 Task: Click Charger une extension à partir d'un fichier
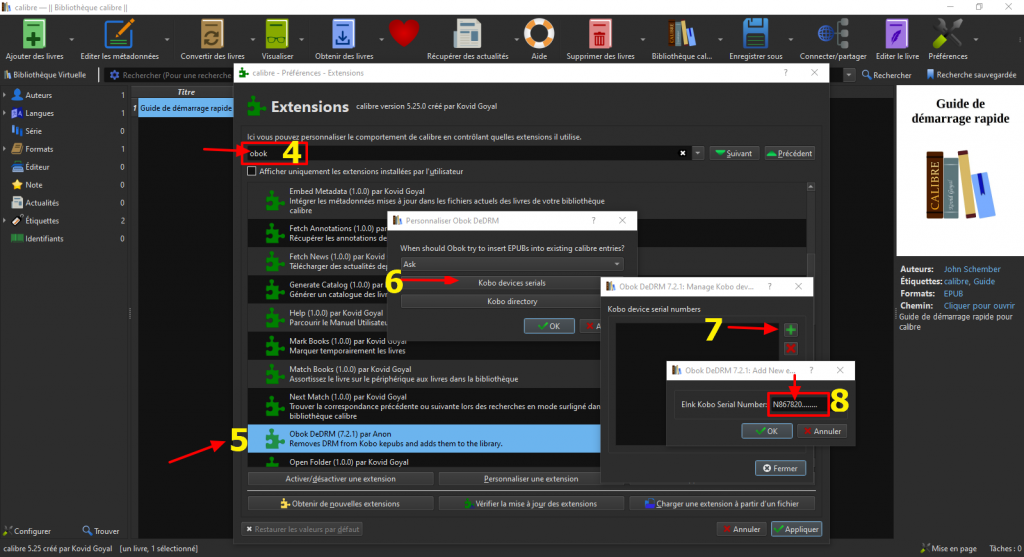(x=722, y=503)
